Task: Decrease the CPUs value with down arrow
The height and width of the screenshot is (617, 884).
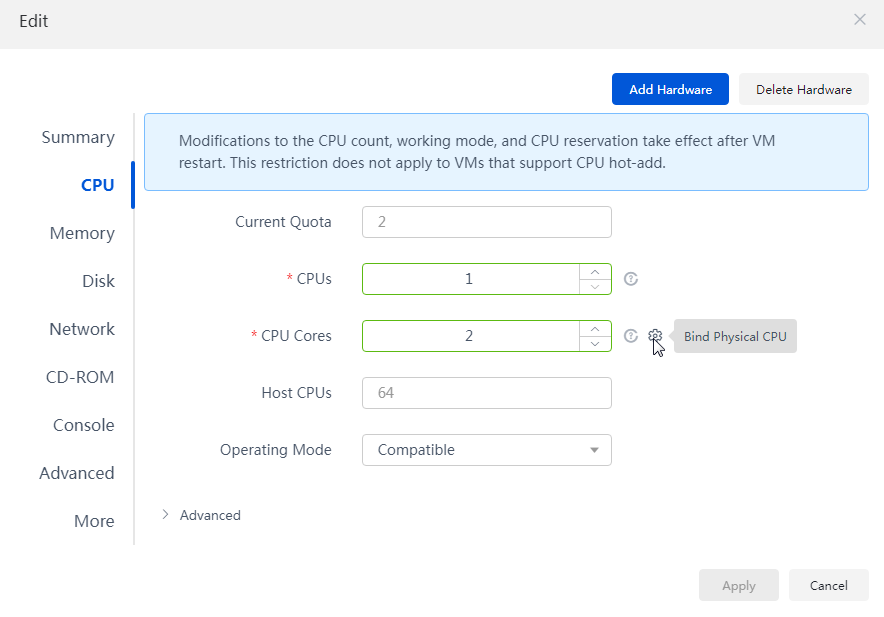Action: (x=595, y=287)
